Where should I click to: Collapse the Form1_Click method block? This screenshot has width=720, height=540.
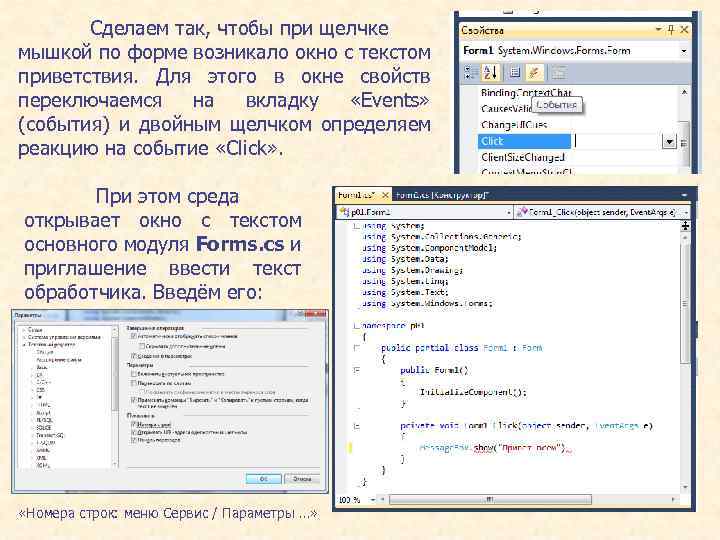click(x=356, y=426)
